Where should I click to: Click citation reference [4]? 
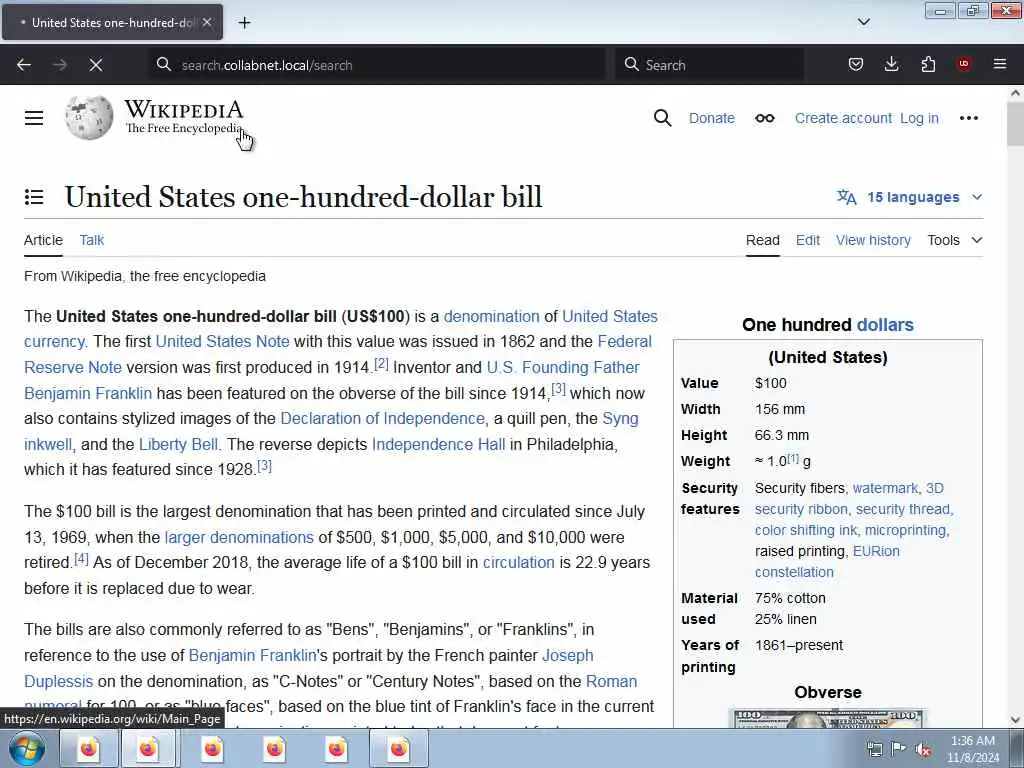click(81, 558)
